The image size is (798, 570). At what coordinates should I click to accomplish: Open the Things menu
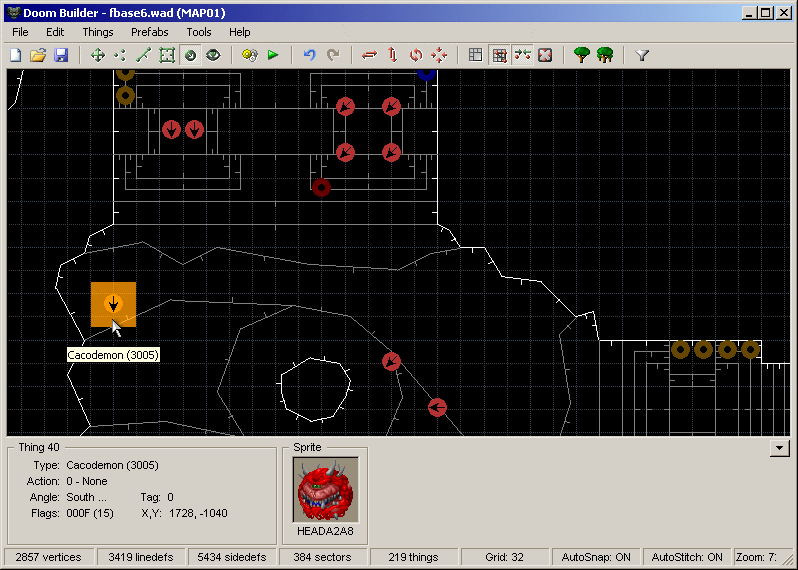tap(98, 32)
